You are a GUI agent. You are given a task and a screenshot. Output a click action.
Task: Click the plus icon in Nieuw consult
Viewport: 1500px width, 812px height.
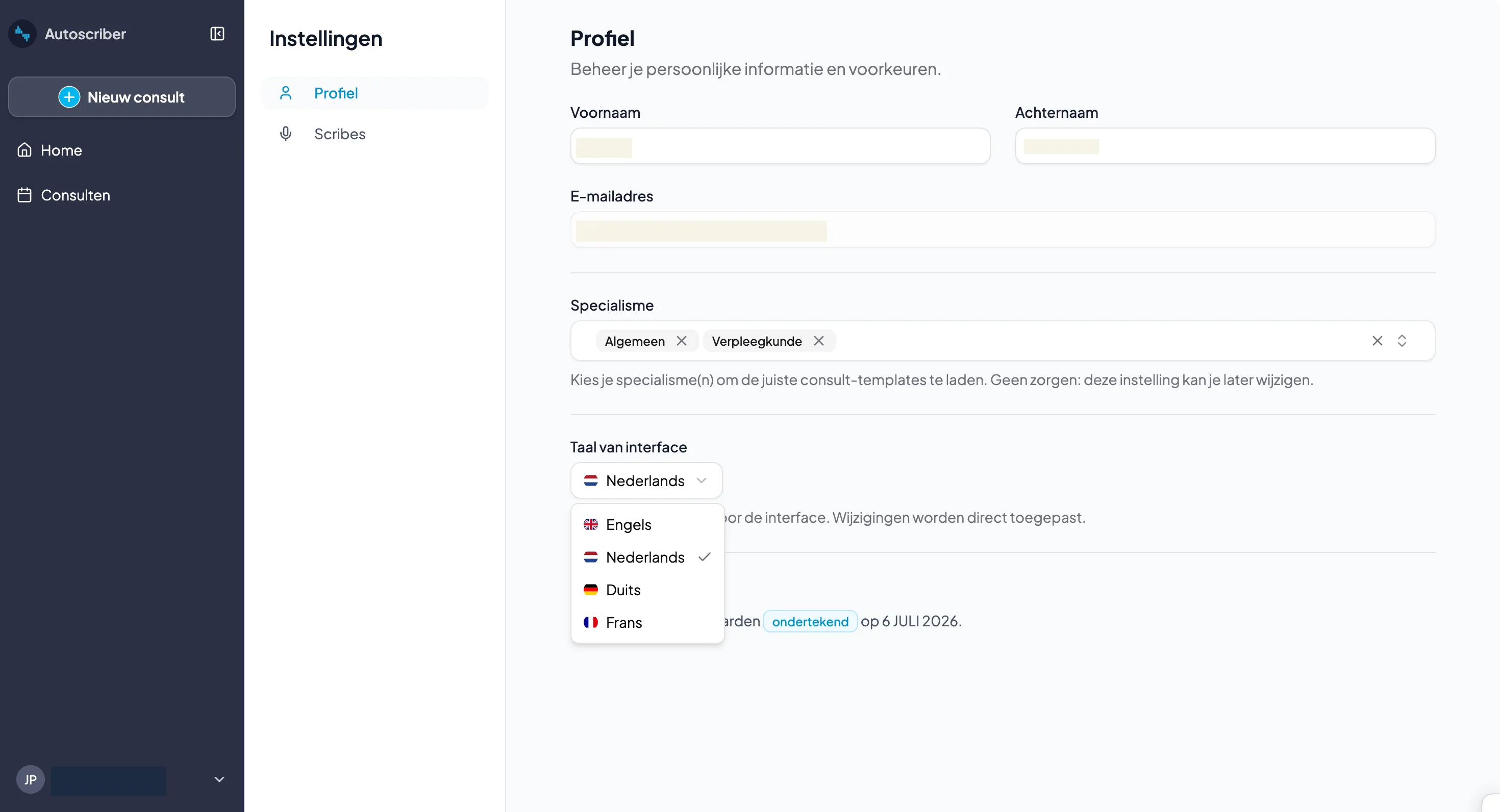tap(69, 97)
